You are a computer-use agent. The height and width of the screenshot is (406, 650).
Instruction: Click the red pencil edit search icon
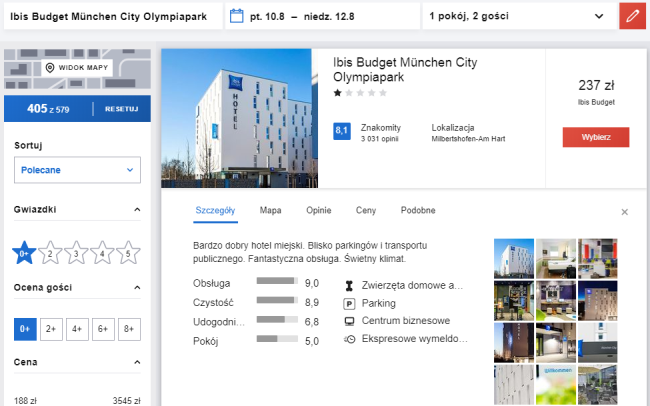click(633, 16)
